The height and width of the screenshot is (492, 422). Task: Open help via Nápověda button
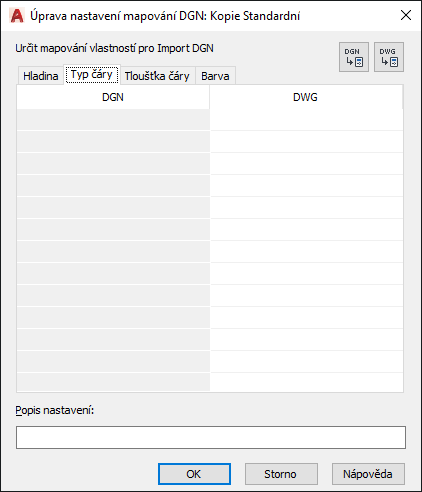pos(368,474)
